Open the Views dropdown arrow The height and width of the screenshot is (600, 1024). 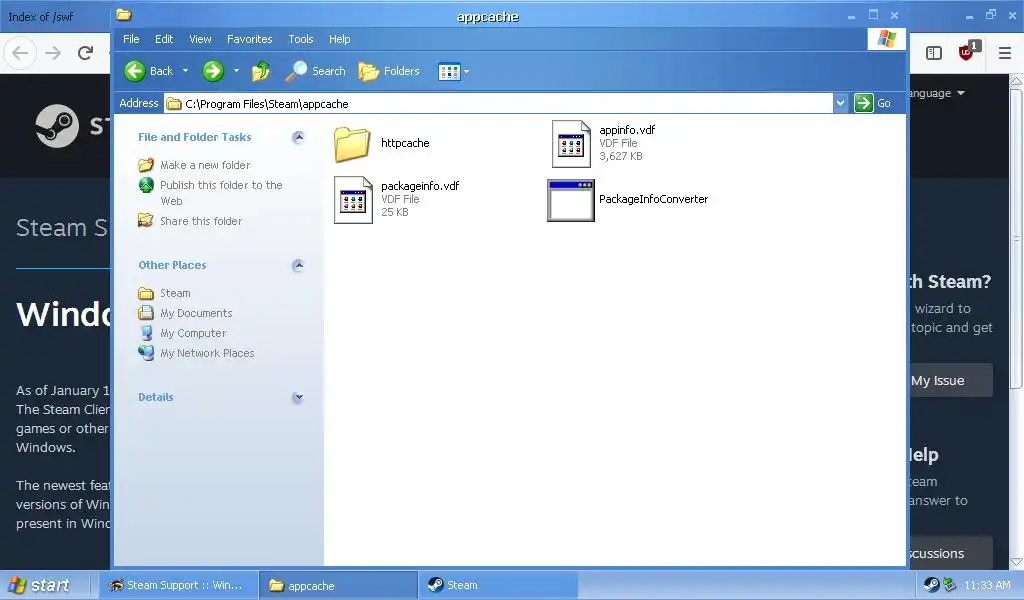click(466, 72)
